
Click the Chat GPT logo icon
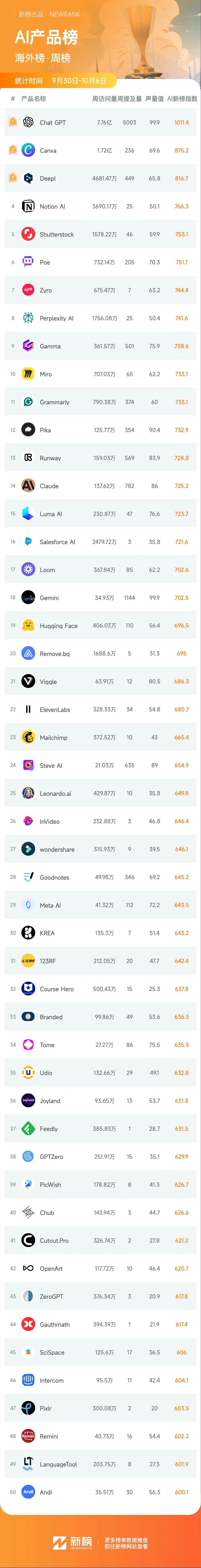(28, 122)
